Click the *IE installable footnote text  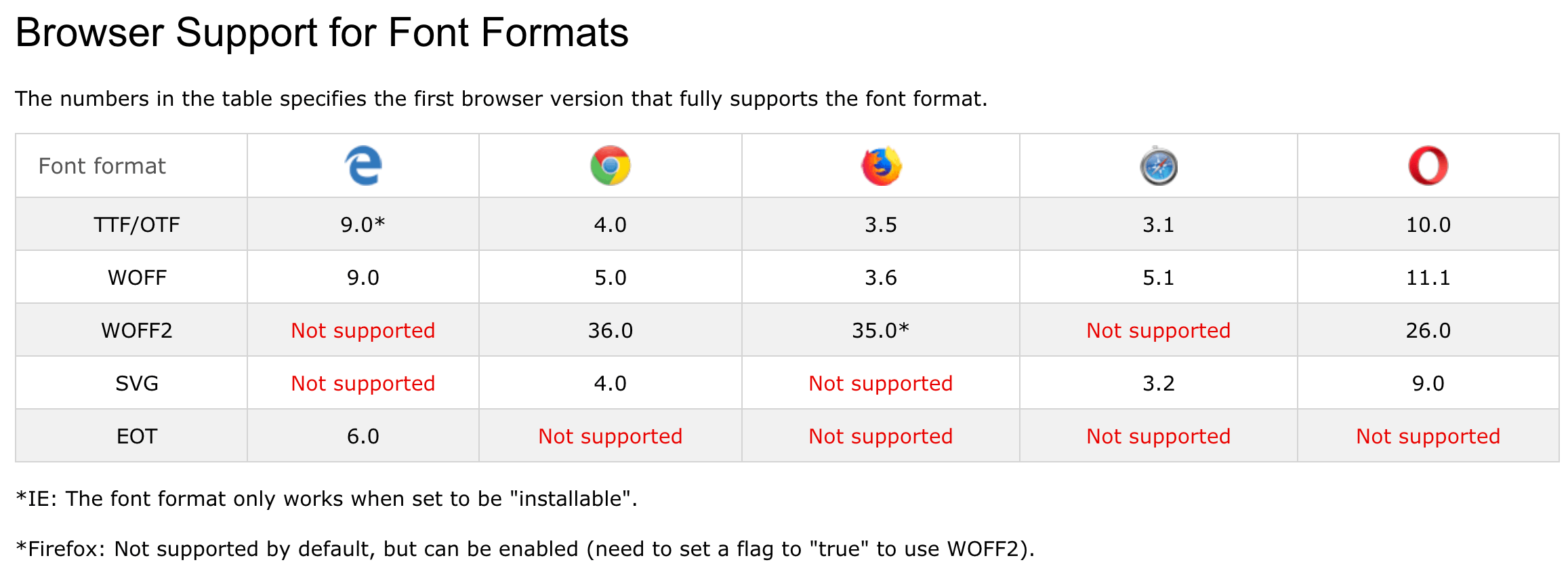(x=327, y=499)
